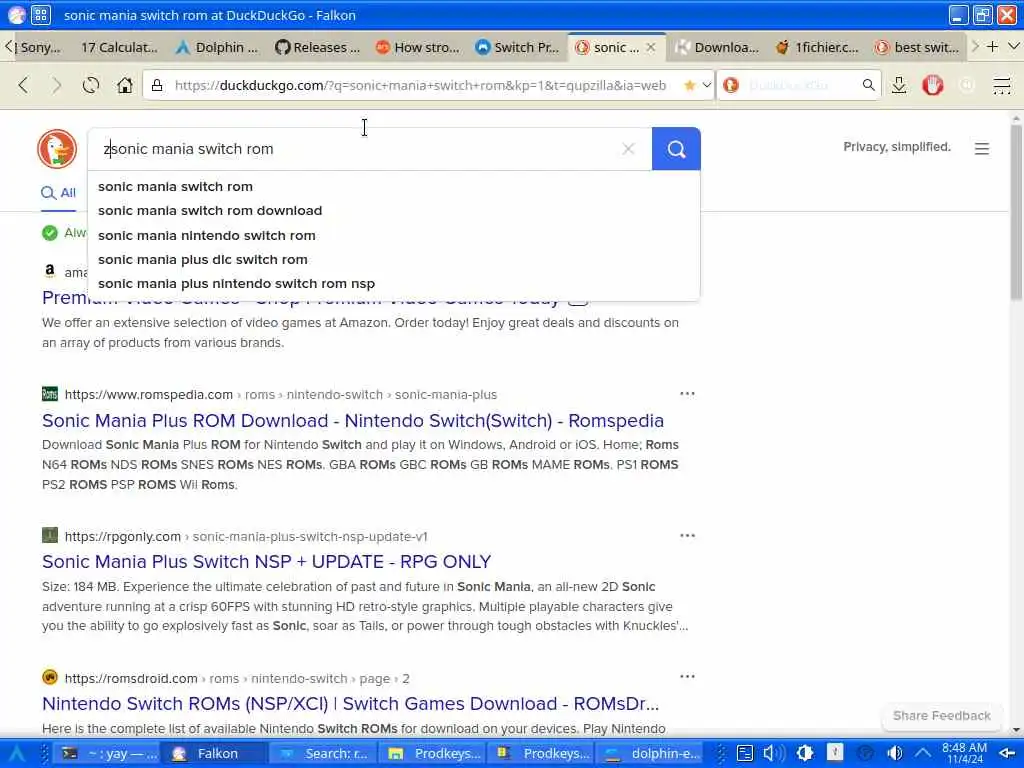Go back to previous page
The width and height of the screenshot is (1024, 768).
click(24, 85)
